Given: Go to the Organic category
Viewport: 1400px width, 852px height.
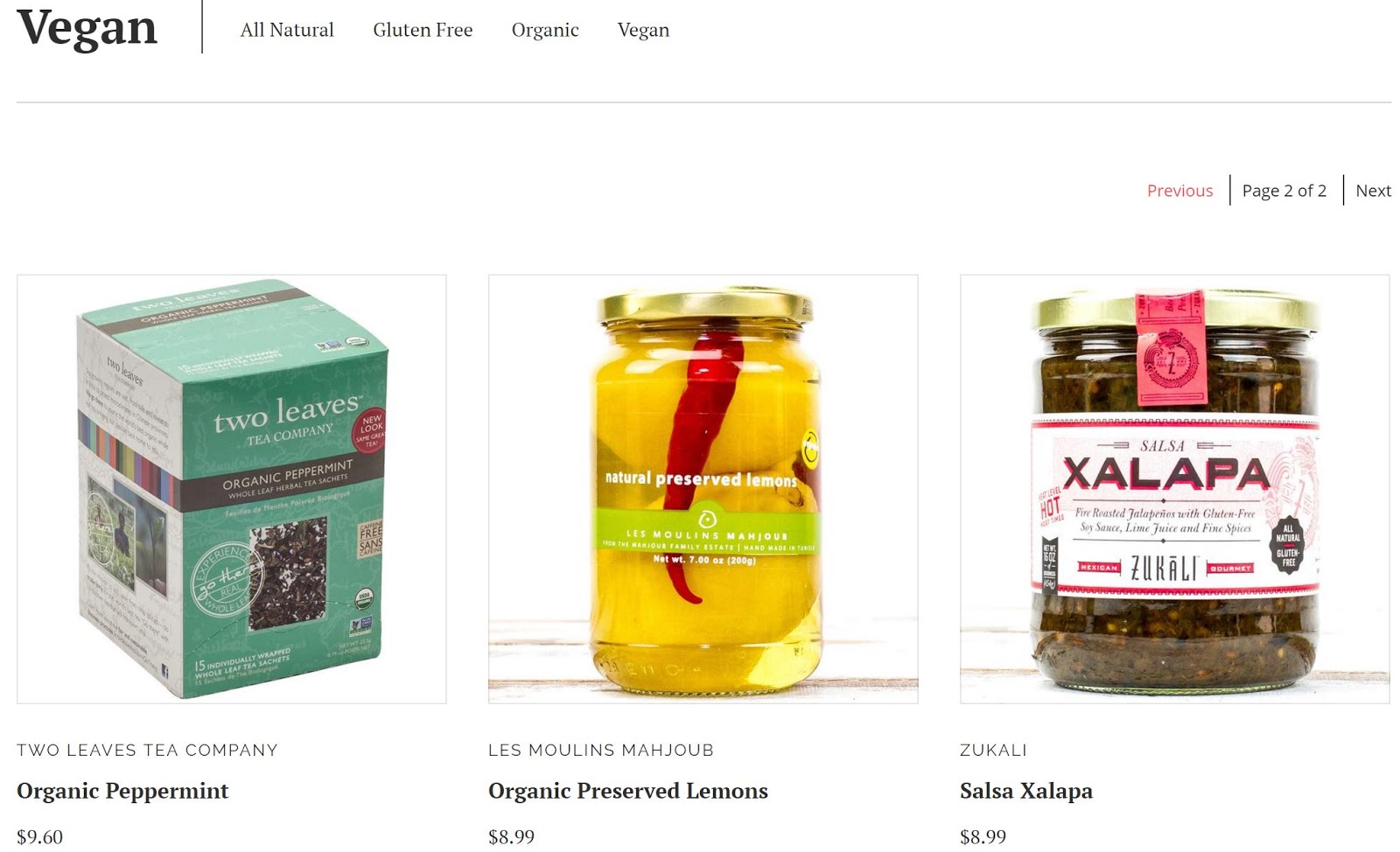Looking at the screenshot, I should [x=545, y=31].
